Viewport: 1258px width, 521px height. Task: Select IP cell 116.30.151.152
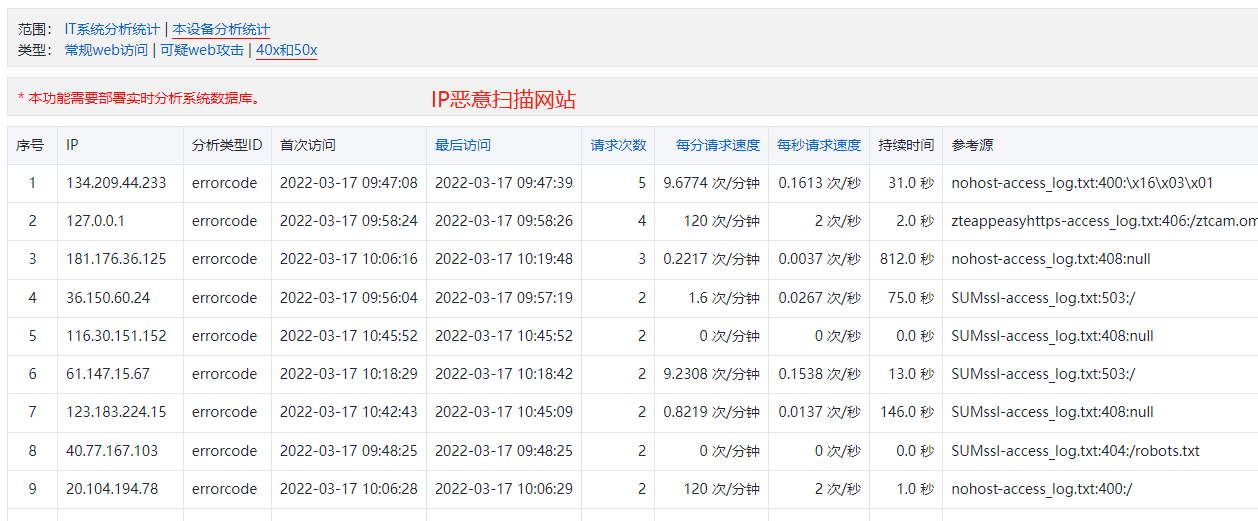point(116,336)
